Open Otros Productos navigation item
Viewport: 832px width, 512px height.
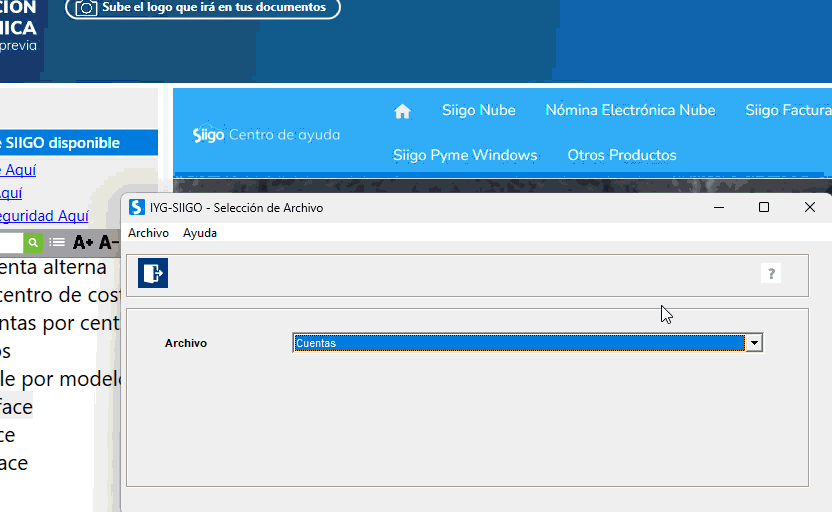pyautogui.click(x=622, y=155)
